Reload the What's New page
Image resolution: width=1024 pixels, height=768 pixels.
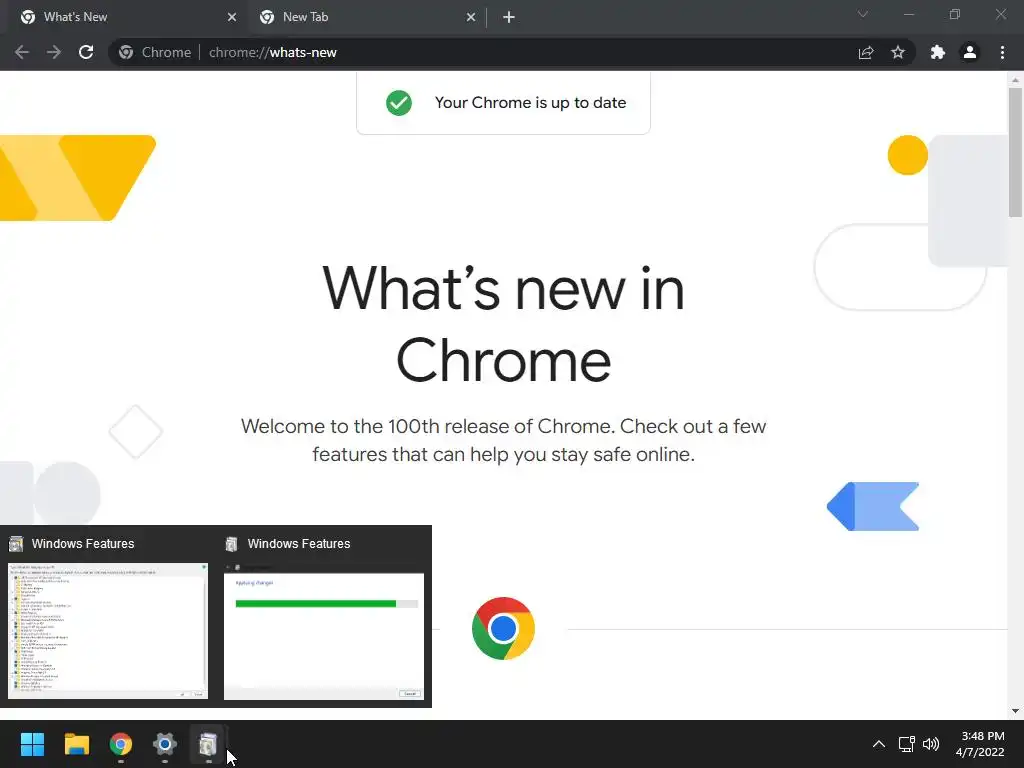coord(86,52)
